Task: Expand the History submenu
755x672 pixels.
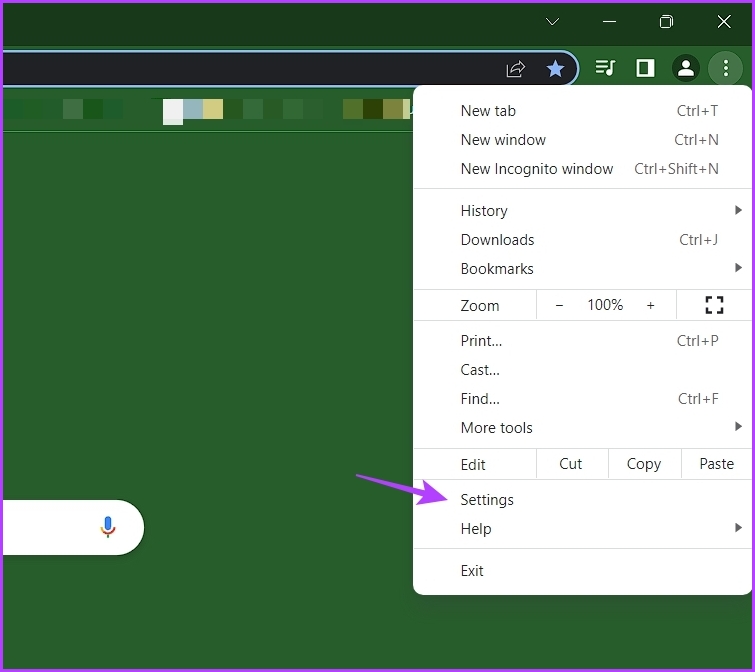Action: [x=582, y=210]
